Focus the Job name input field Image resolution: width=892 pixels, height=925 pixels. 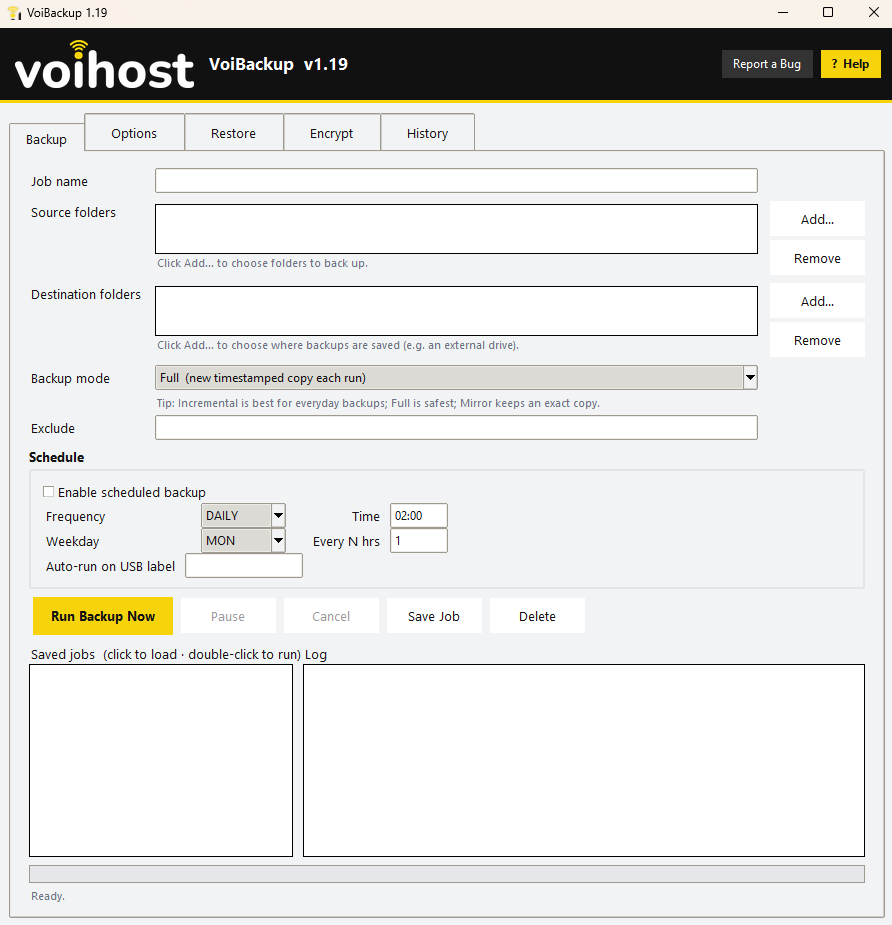[456, 181]
